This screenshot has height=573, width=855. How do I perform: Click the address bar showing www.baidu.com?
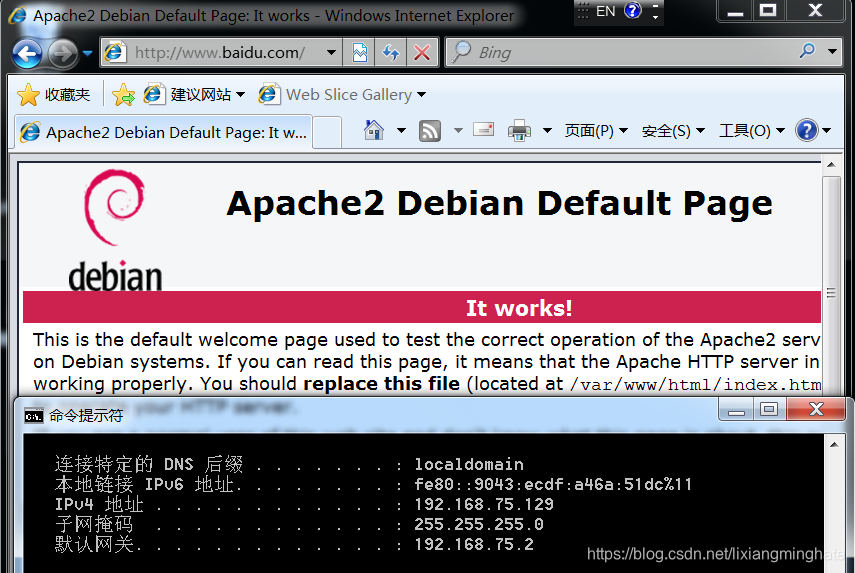pyautogui.click(x=219, y=52)
